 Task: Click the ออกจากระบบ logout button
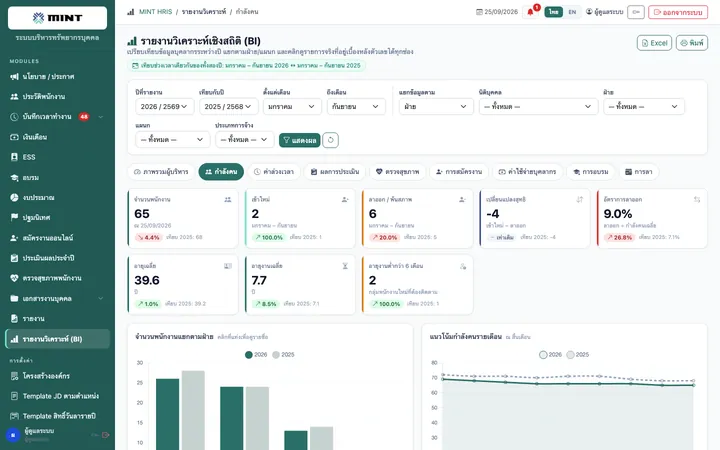(678, 12)
